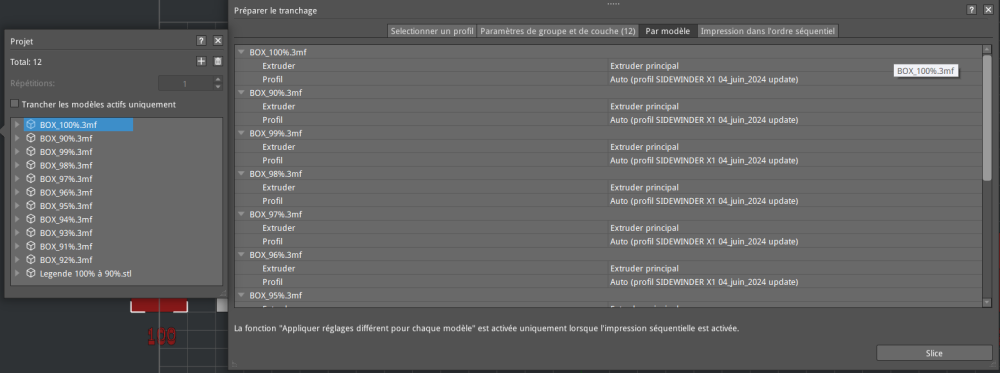
Task: Open Impression dans l'ordre séquentiel tab
Action: [x=768, y=31]
